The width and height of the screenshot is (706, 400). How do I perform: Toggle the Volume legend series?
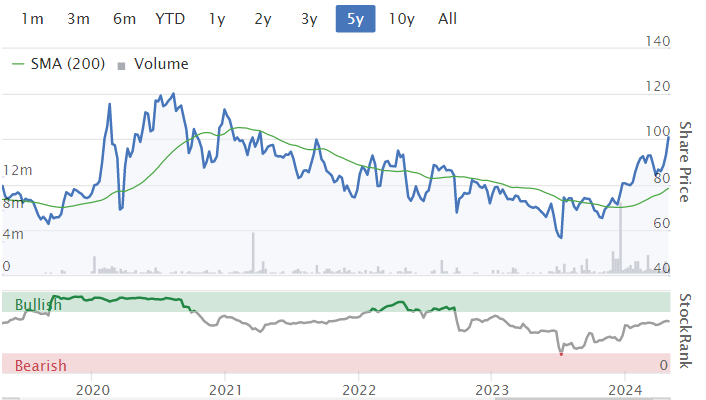click(153, 64)
